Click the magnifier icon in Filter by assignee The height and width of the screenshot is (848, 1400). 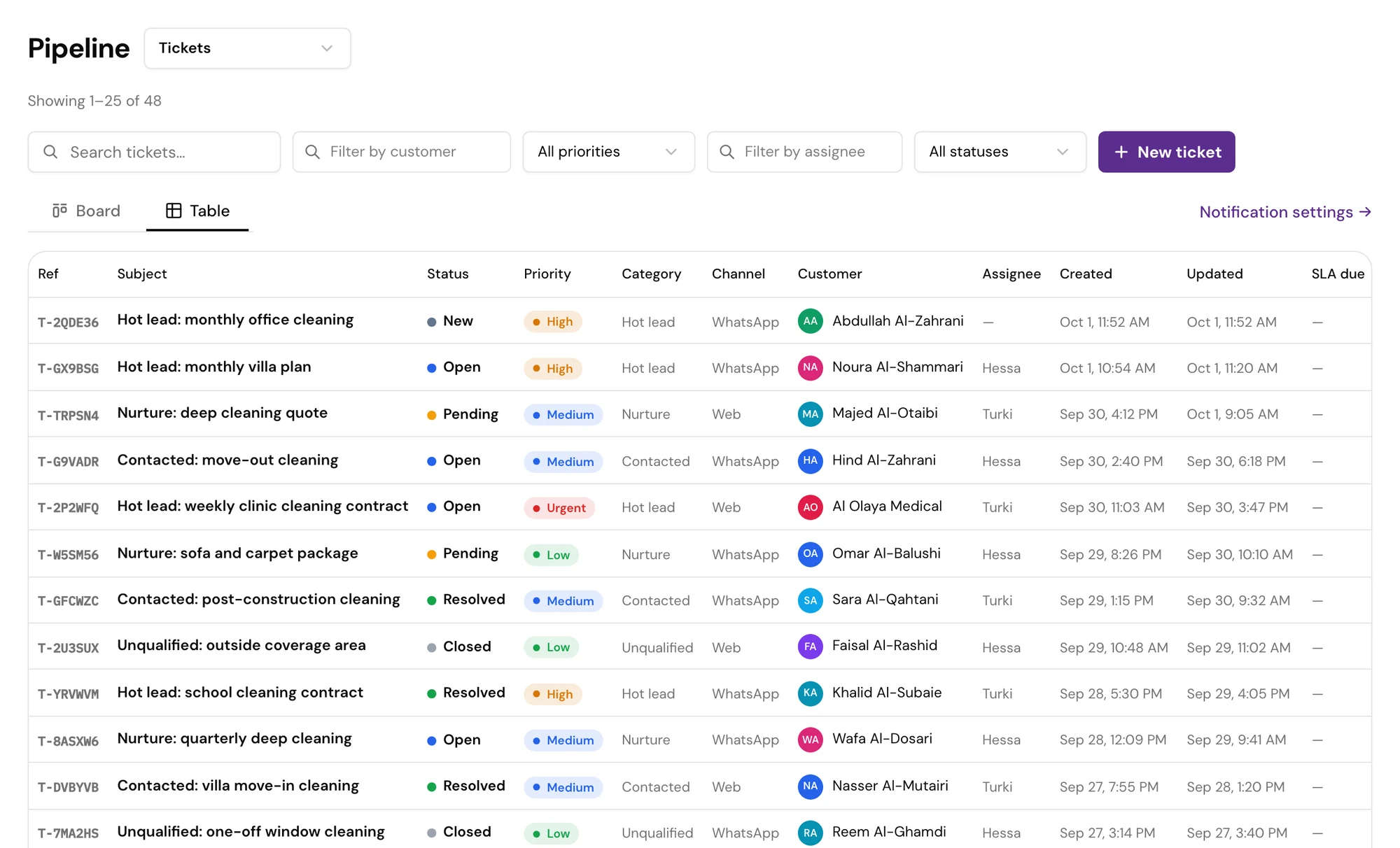click(727, 152)
